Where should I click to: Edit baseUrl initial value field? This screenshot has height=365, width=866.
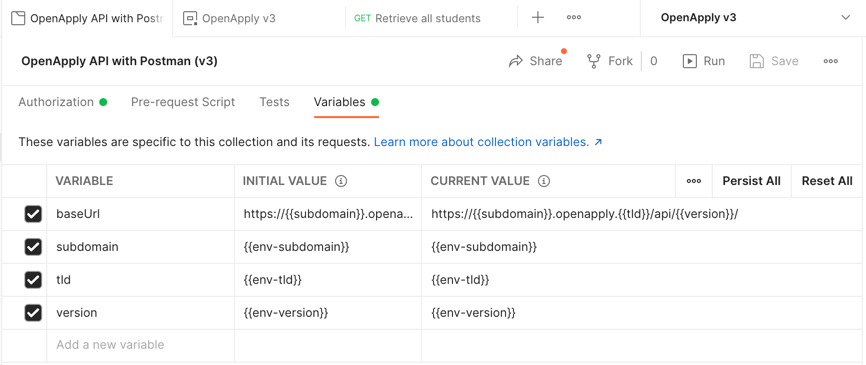point(328,214)
